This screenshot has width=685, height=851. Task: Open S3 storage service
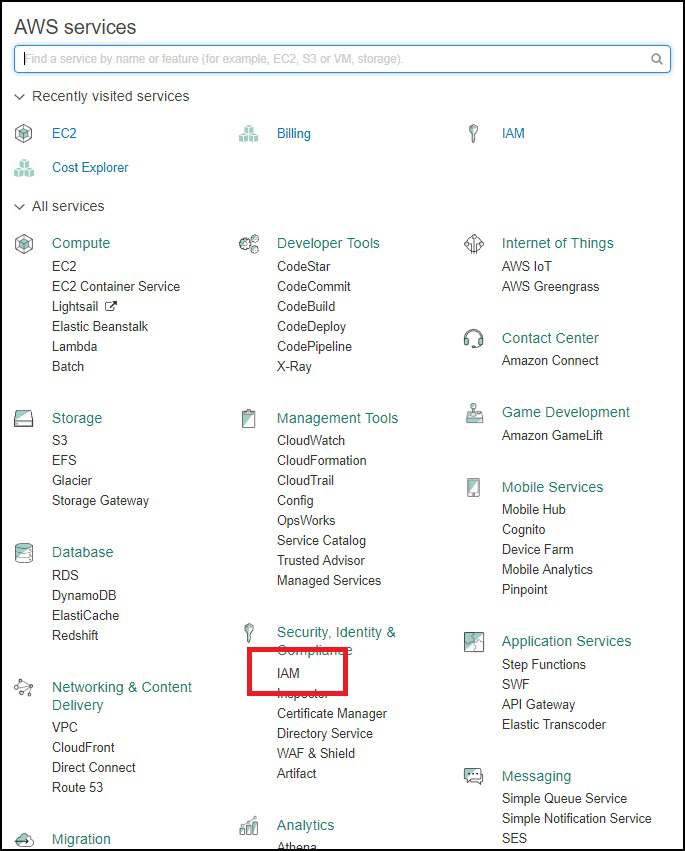point(60,441)
